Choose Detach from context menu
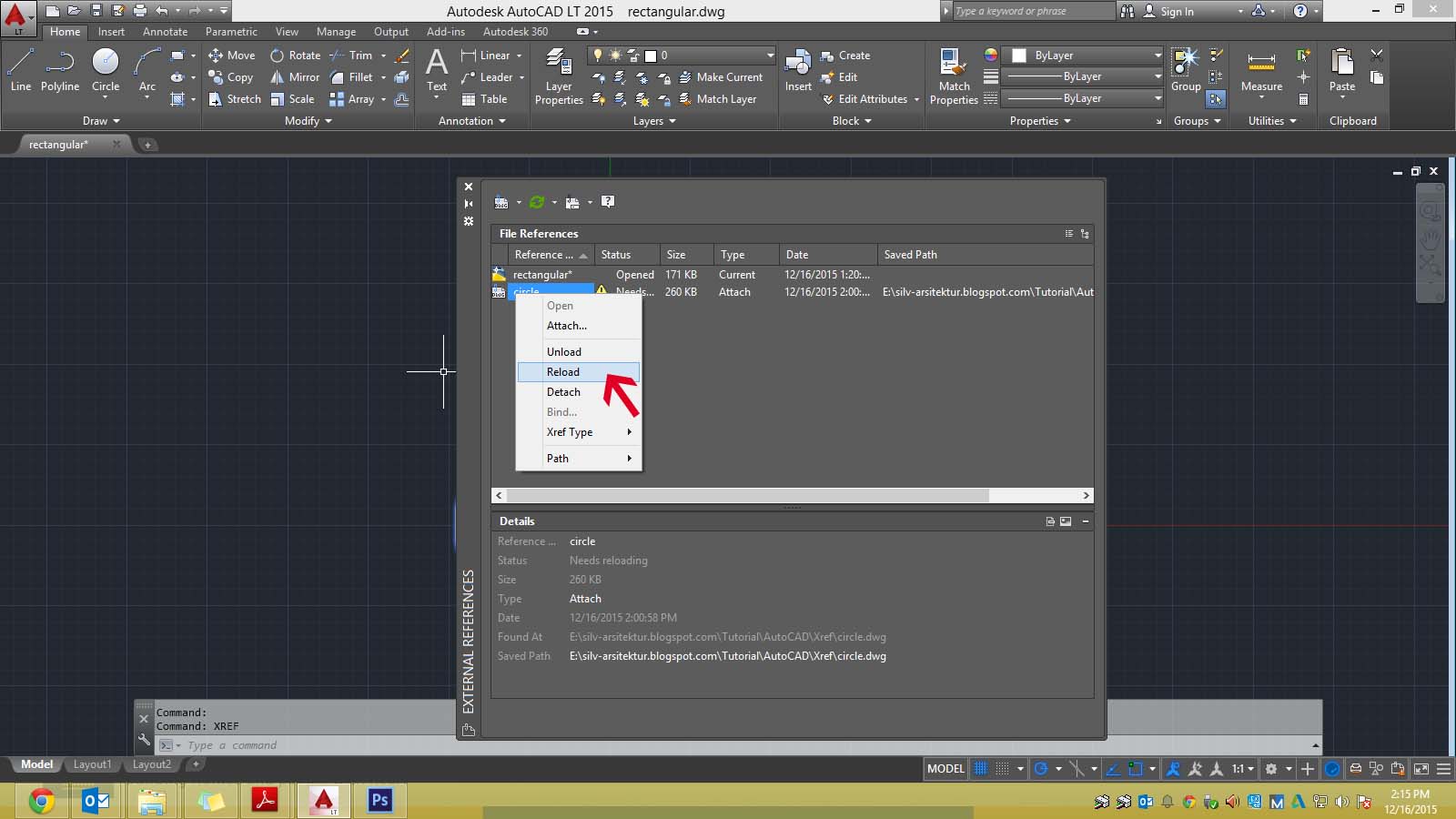 pos(579,392)
